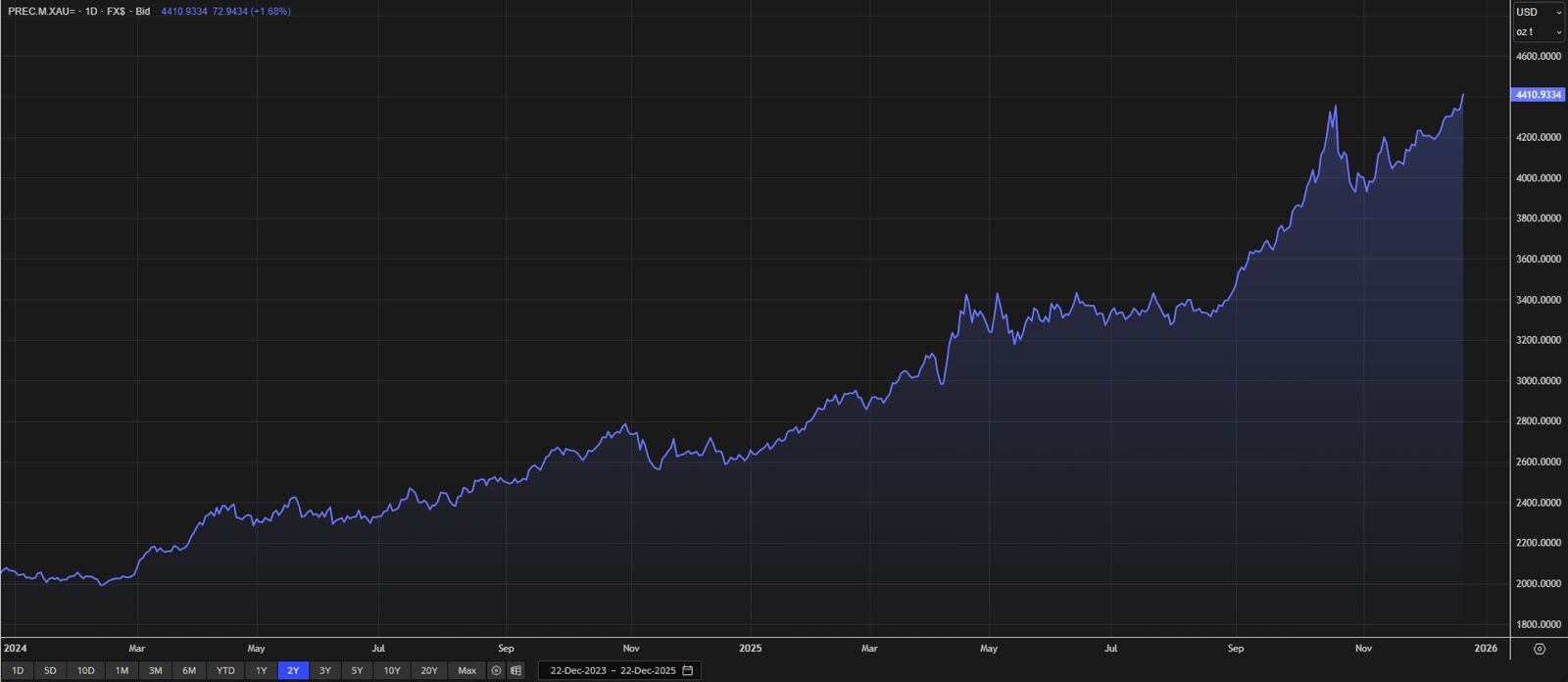This screenshot has width=1568, height=682.
Task: Click the 10Y range button
Action: tap(392, 671)
